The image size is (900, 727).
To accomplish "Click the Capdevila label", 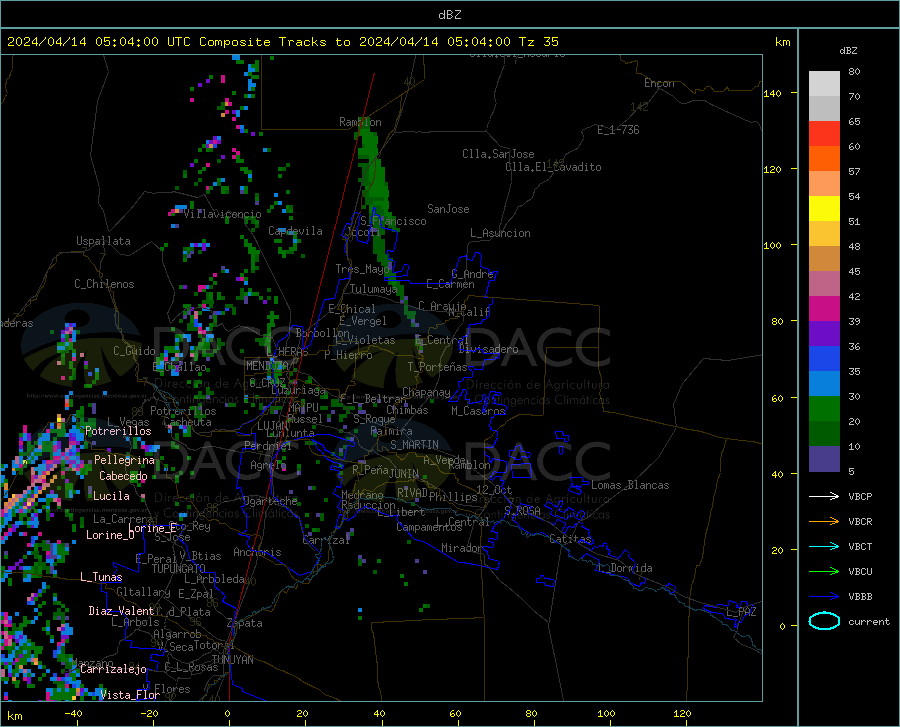I will click(295, 231).
